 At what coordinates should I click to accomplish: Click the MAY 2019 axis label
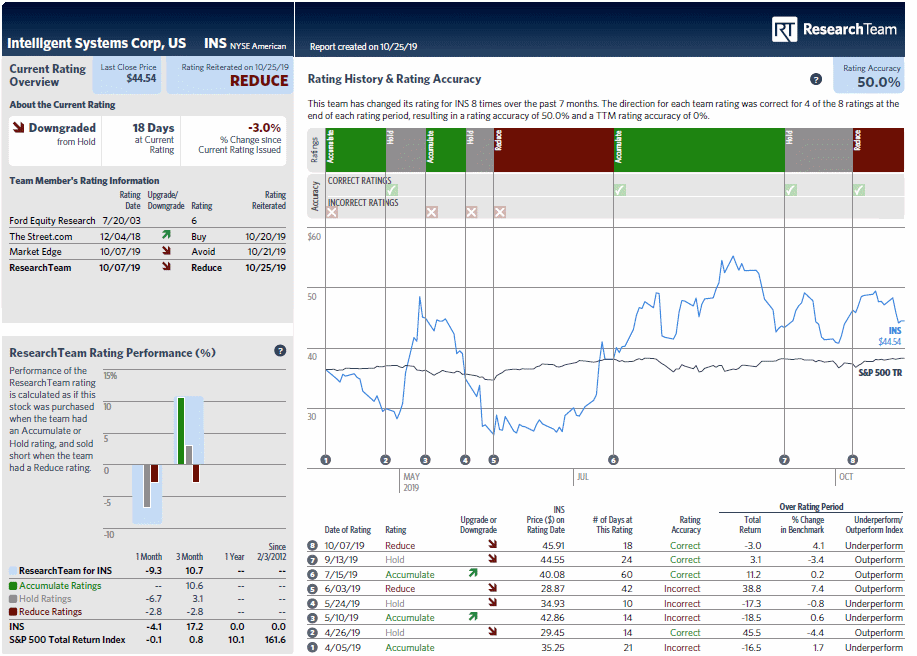[412, 482]
